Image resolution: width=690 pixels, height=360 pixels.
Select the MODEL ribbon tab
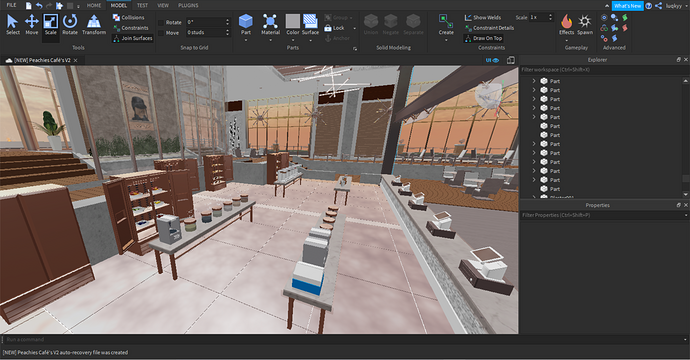pos(118,5)
